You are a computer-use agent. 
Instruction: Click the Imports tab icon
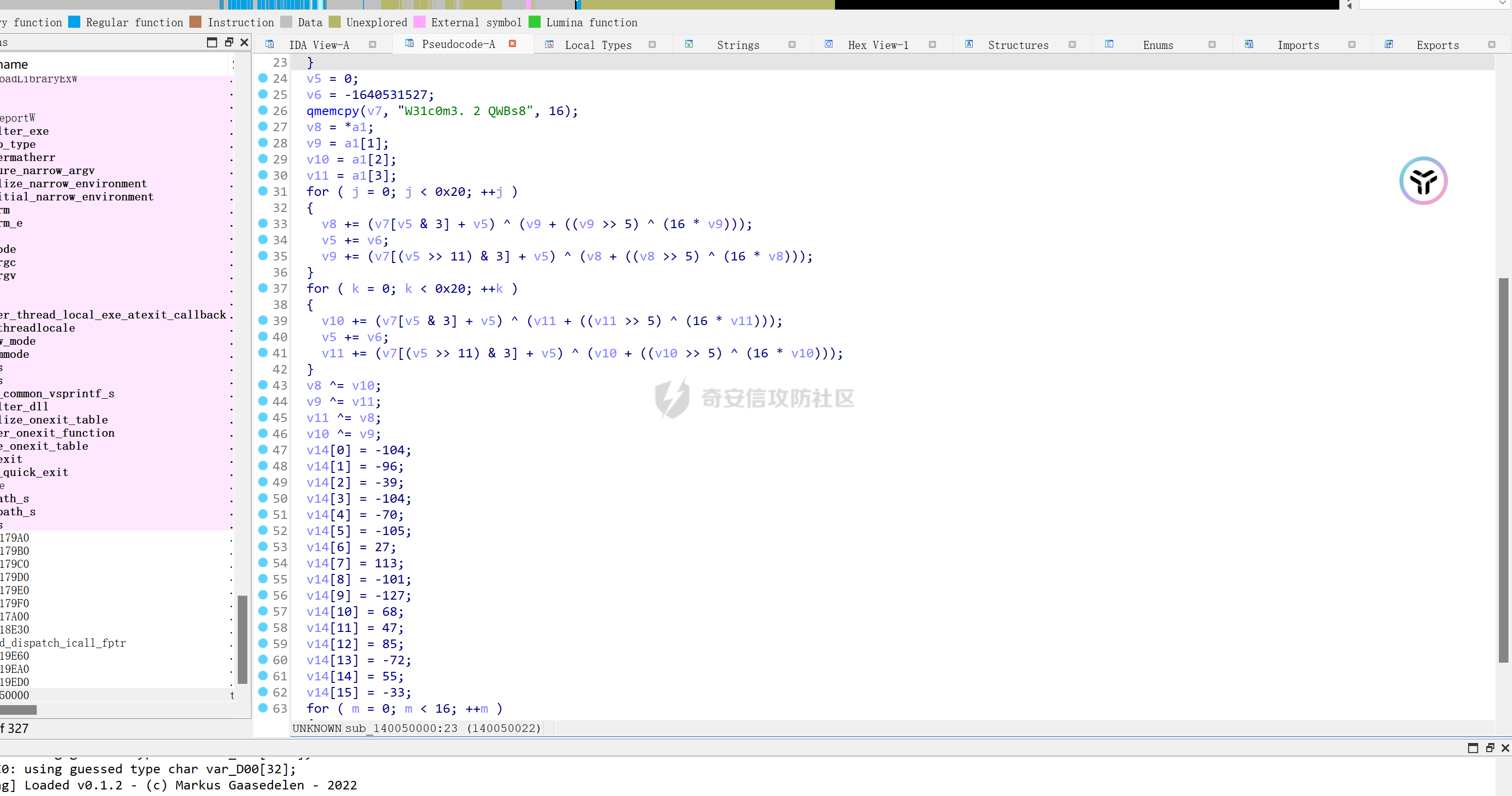point(1249,44)
